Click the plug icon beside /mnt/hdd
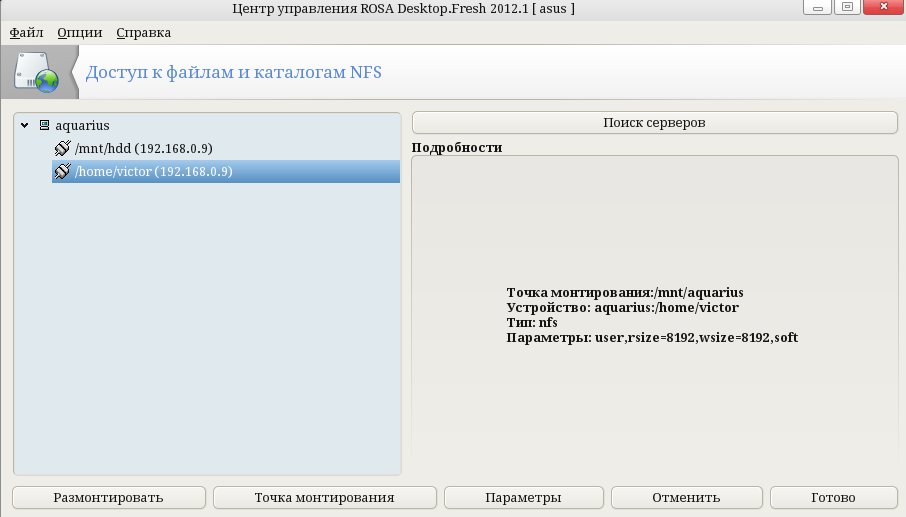The image size is (906, 517). pyautogui.click(x=62, y=148)
